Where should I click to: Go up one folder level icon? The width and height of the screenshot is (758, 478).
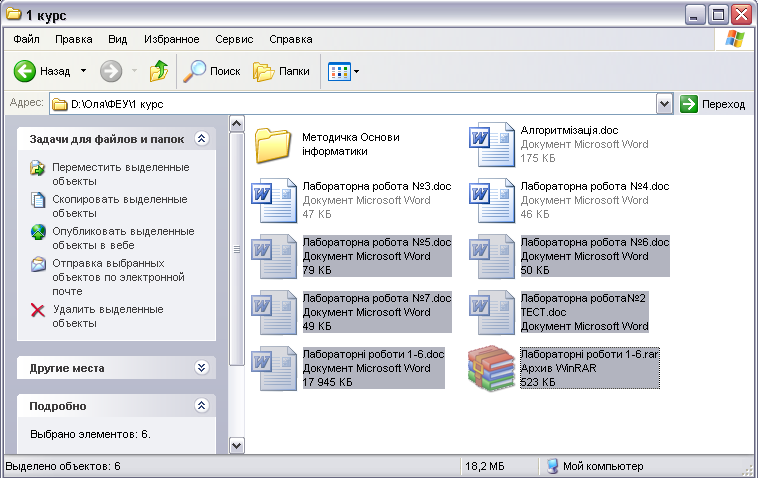pyautogui.click(x=159, y=71)
